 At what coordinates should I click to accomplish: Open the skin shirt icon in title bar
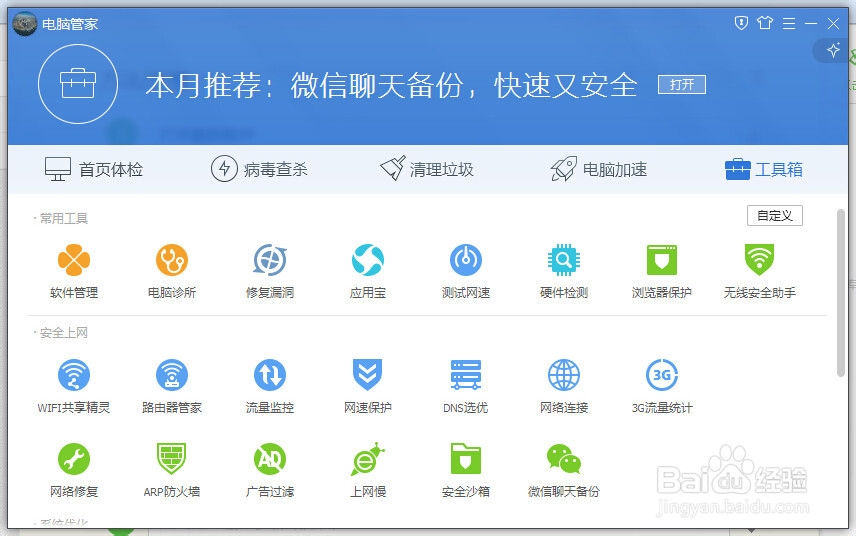tap(765, 23)
